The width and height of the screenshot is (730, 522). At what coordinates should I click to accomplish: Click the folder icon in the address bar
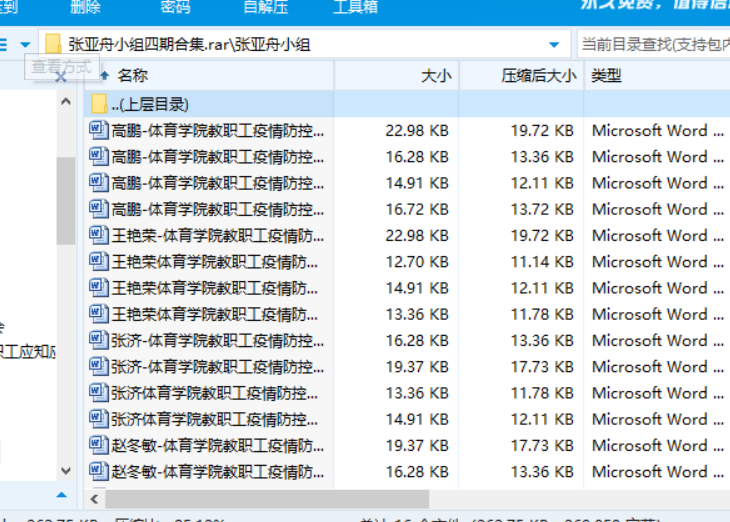(53, 44)
